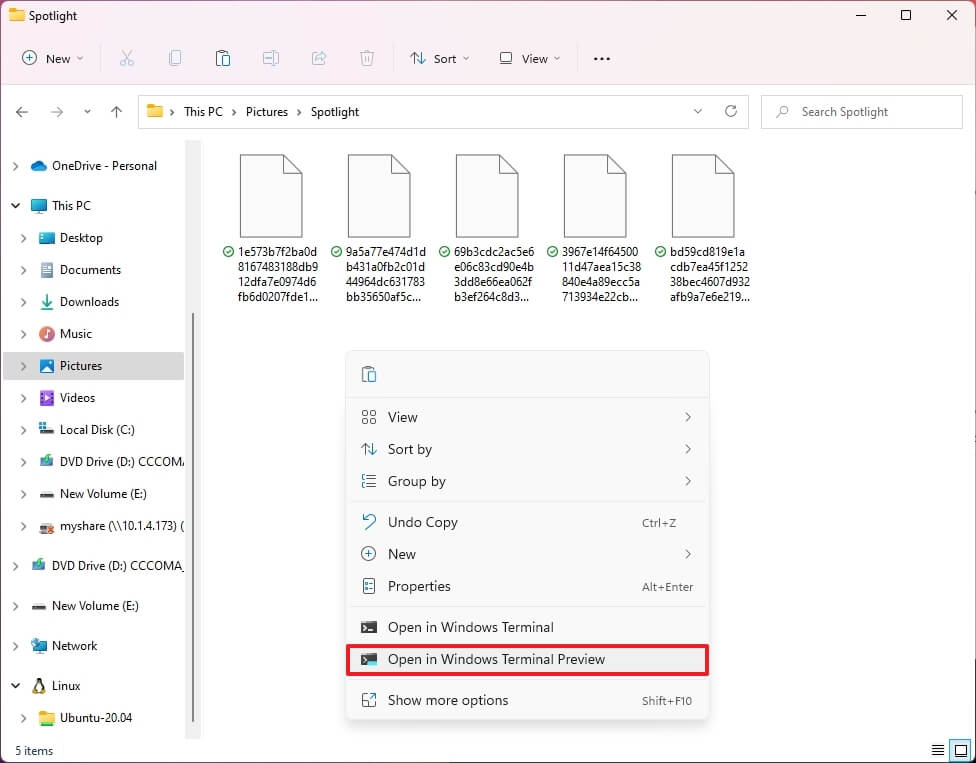Image resolution: width=976 pixels, height=763 pixels.
Task: Switch to details view via status bar icon
Action: [937, 749]
